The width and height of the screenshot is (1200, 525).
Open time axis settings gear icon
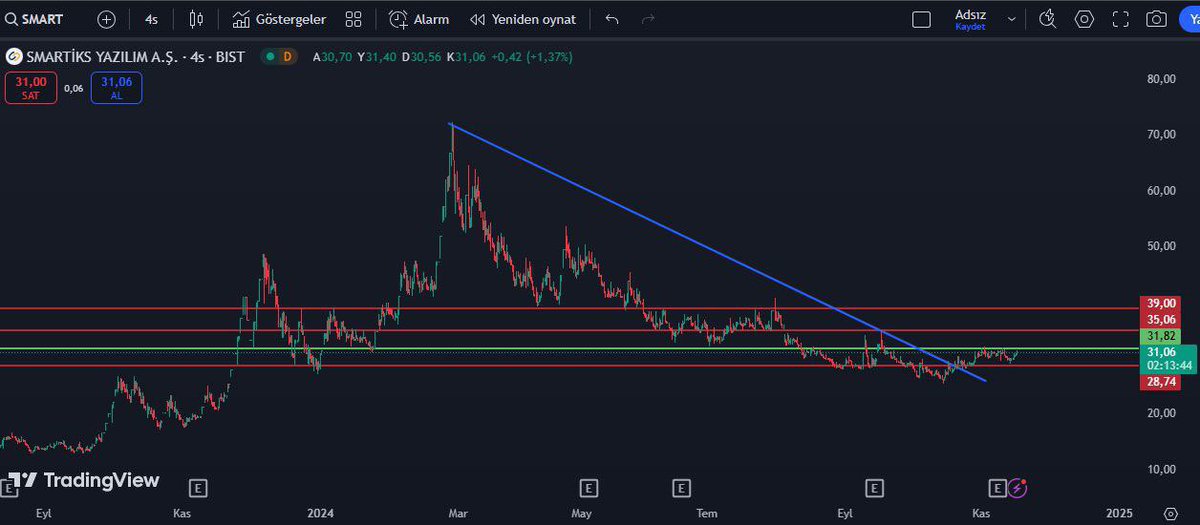(1171, 513)
